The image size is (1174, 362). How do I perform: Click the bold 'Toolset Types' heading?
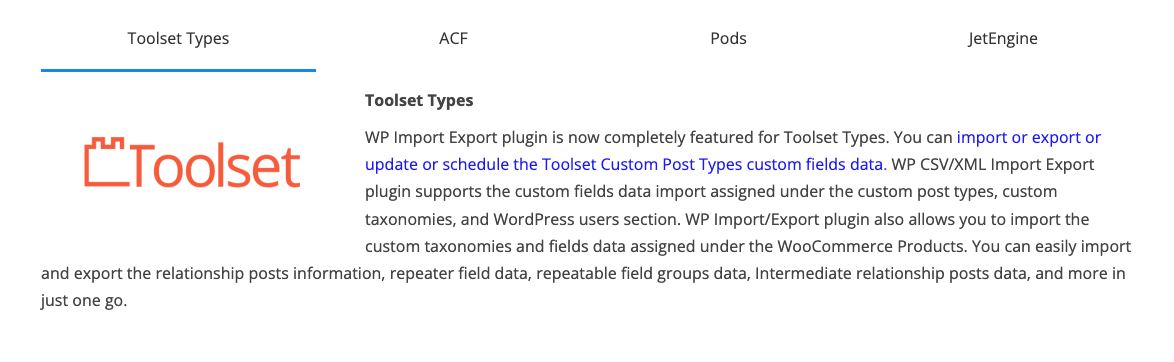click(419, 99)
